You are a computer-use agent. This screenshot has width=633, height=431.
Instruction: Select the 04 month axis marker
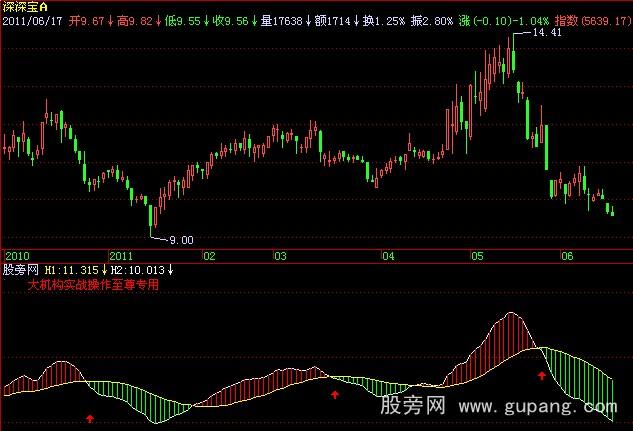[388, 256]
